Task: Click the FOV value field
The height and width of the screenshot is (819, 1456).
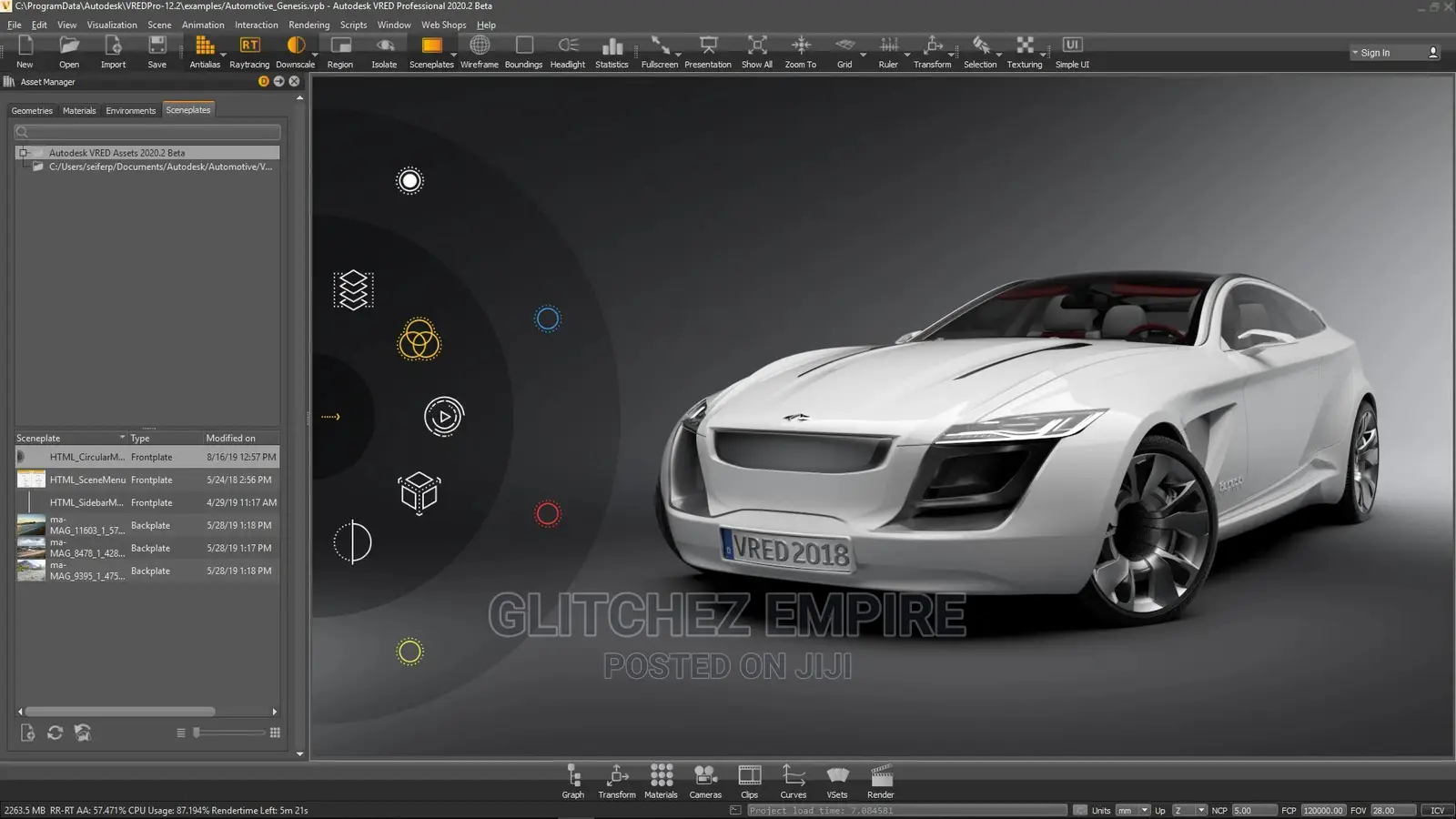Action: (x=1393, y=810)
